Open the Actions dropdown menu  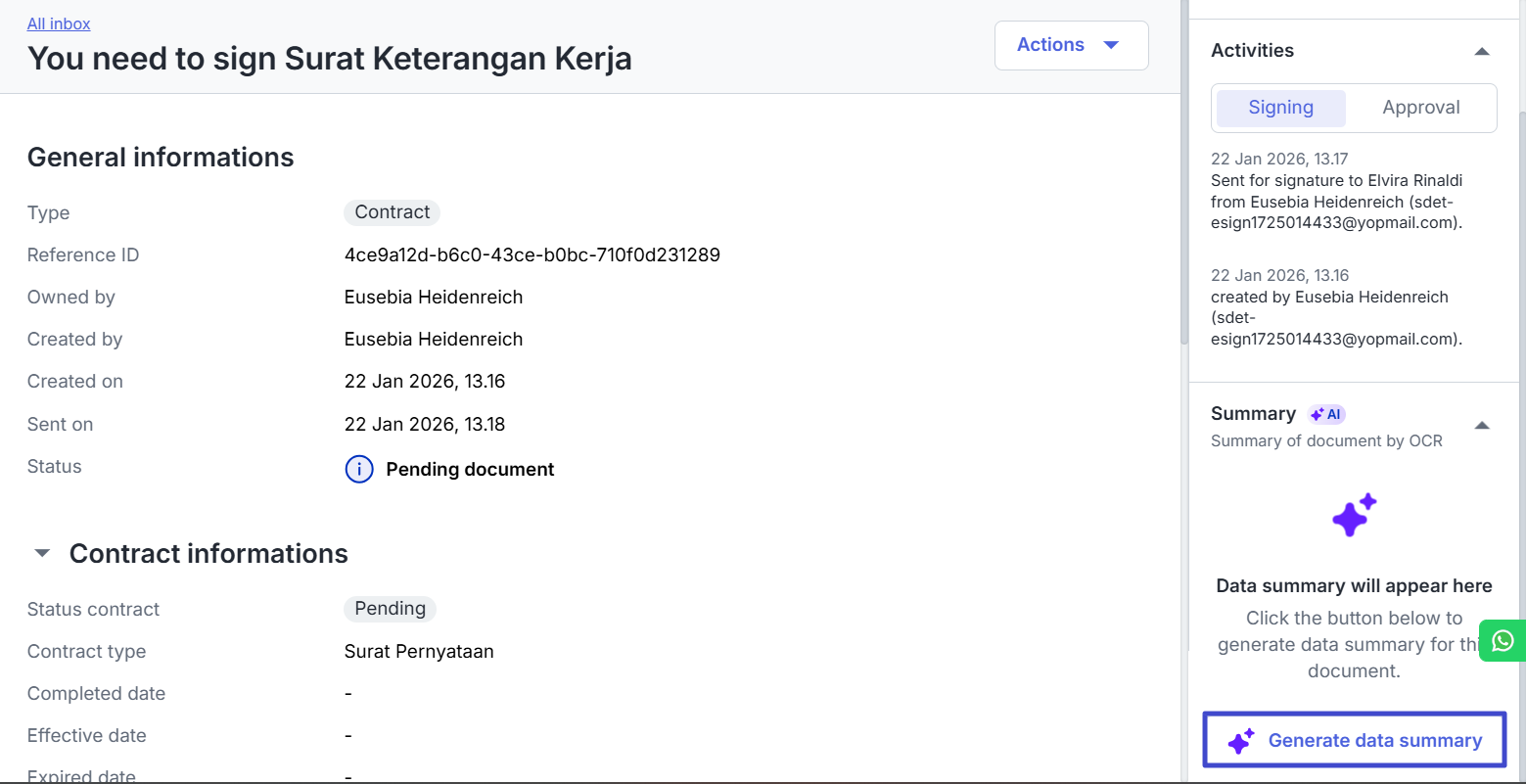(x=1071, y=45)
